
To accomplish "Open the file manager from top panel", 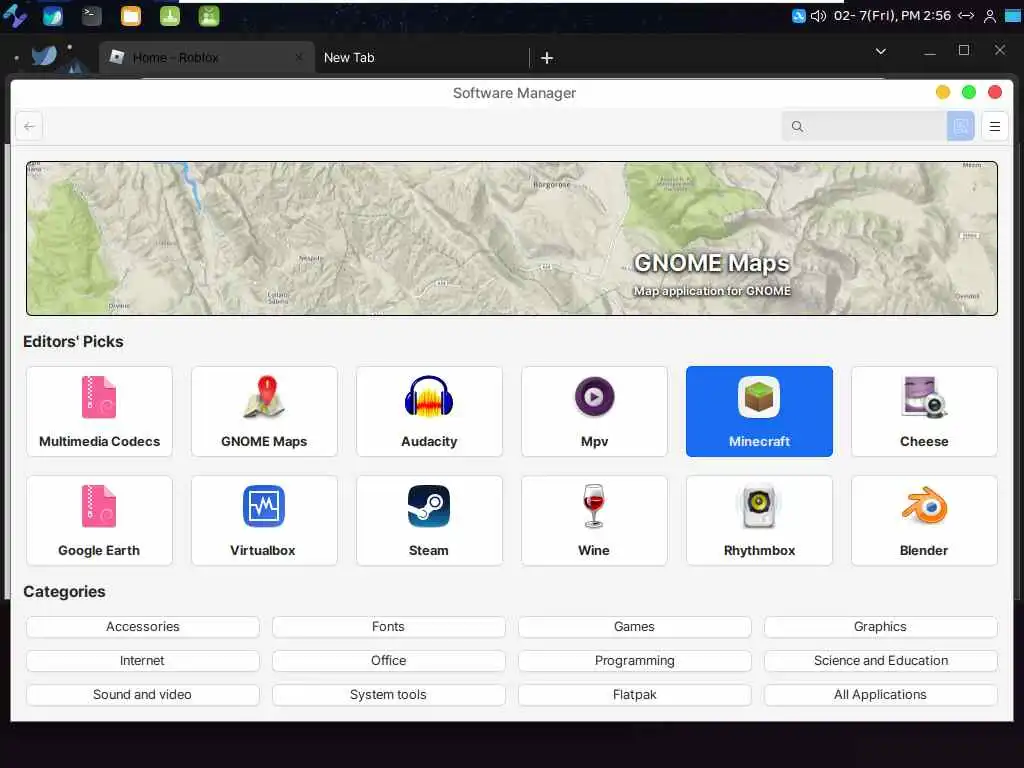I will pos(131,16).
